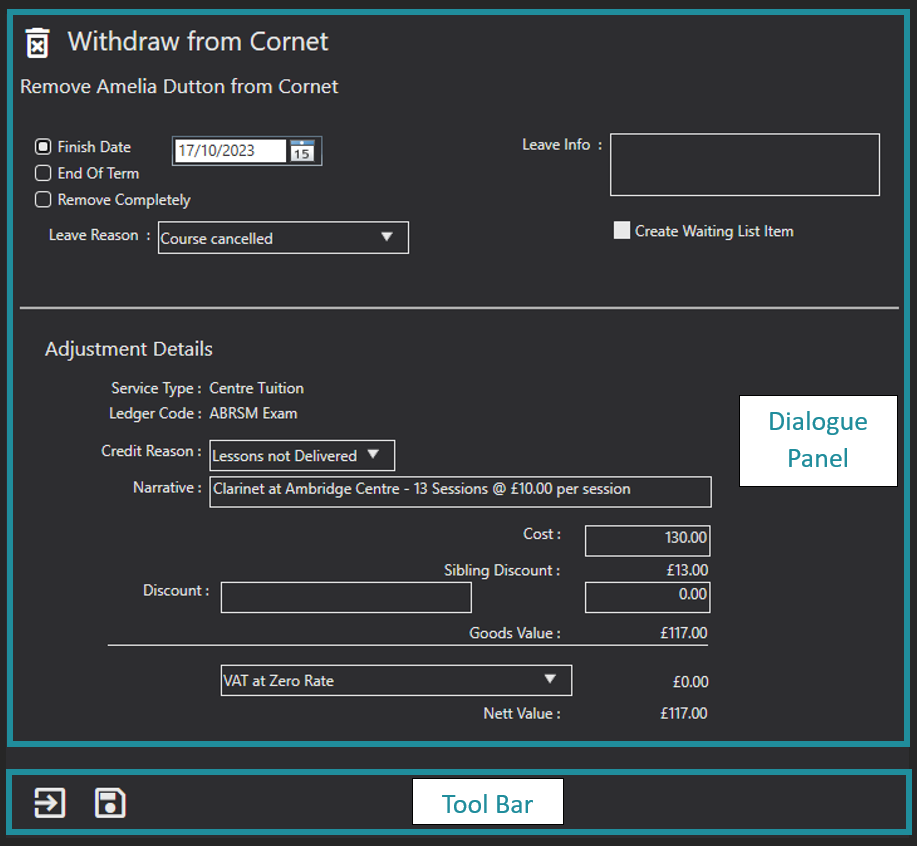Click the exit icon in the tool bar

[50, 803]
